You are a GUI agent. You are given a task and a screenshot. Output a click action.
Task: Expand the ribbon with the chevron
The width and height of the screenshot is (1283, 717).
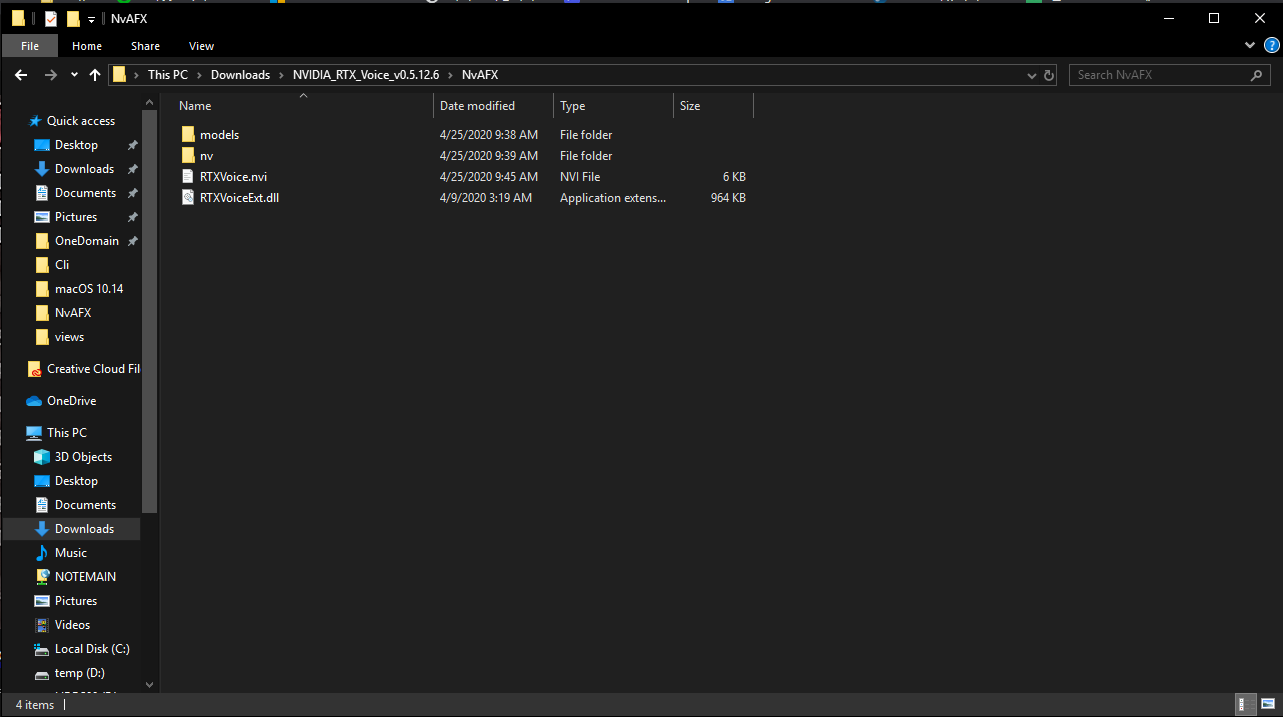point(1250,46)
